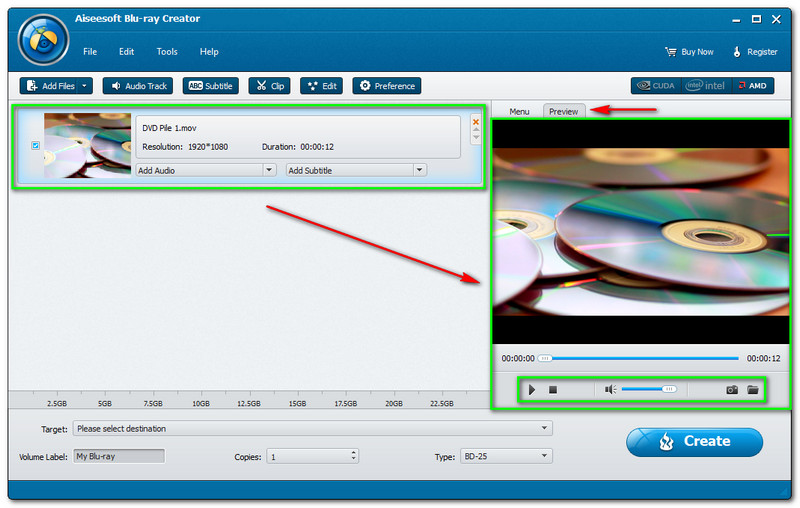Click the Aiseesoft app logo
The image size is (800, 508).
tap(43, 40)
